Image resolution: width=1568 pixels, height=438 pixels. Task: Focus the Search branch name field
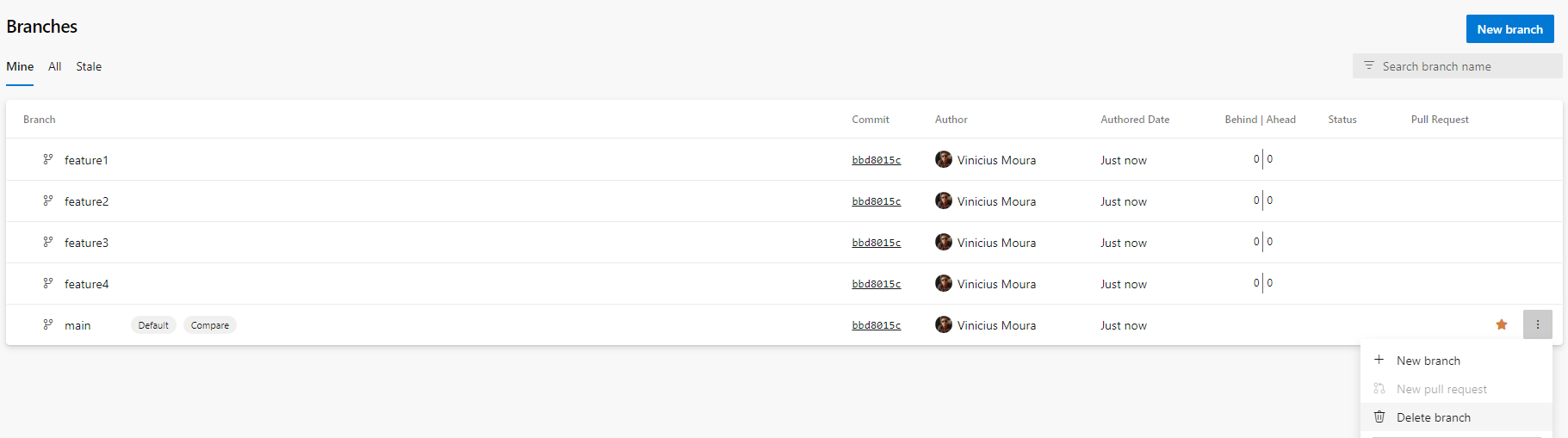pos(1464,66)
